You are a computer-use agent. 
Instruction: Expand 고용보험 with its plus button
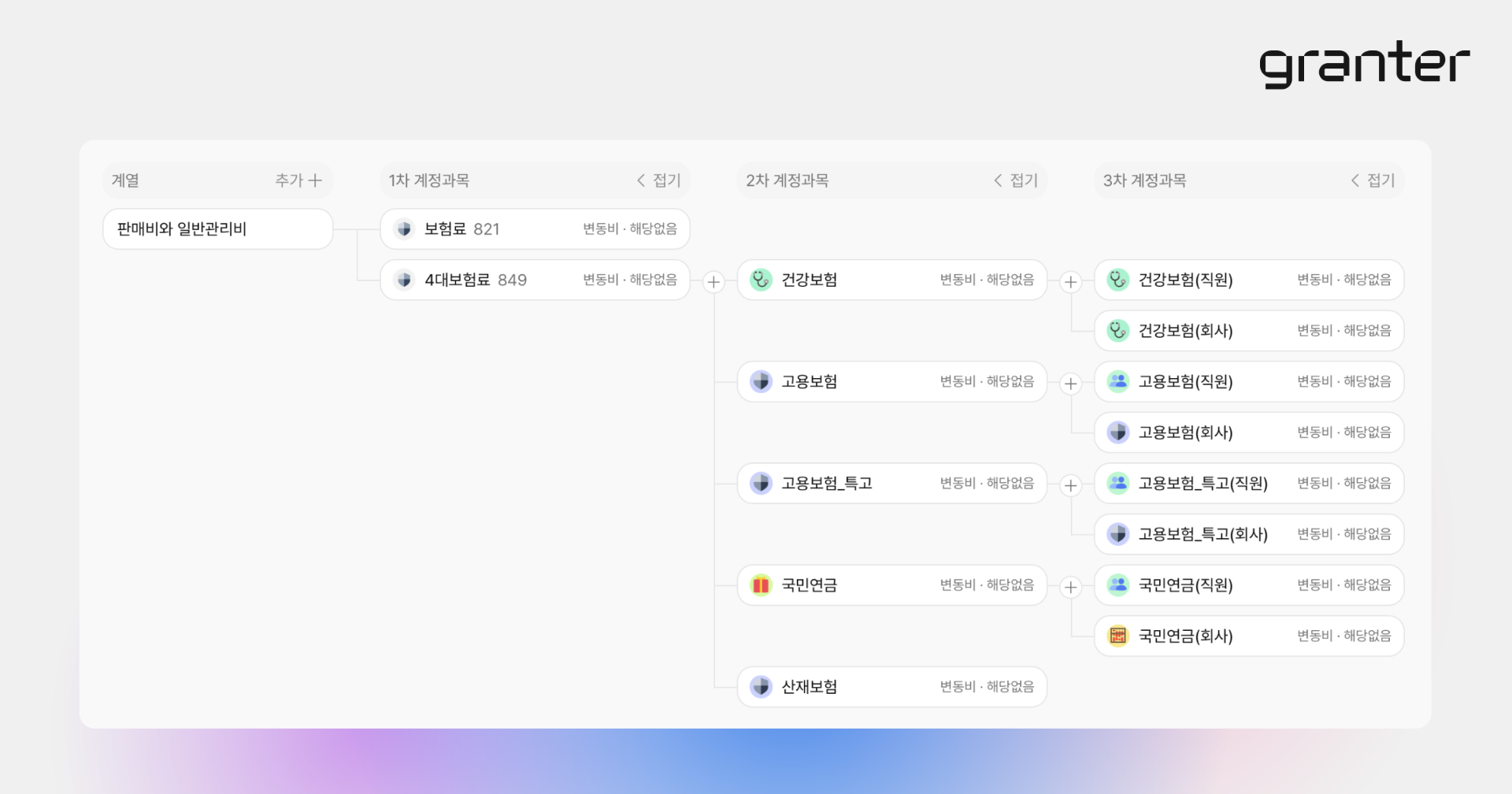point(1071,384)
